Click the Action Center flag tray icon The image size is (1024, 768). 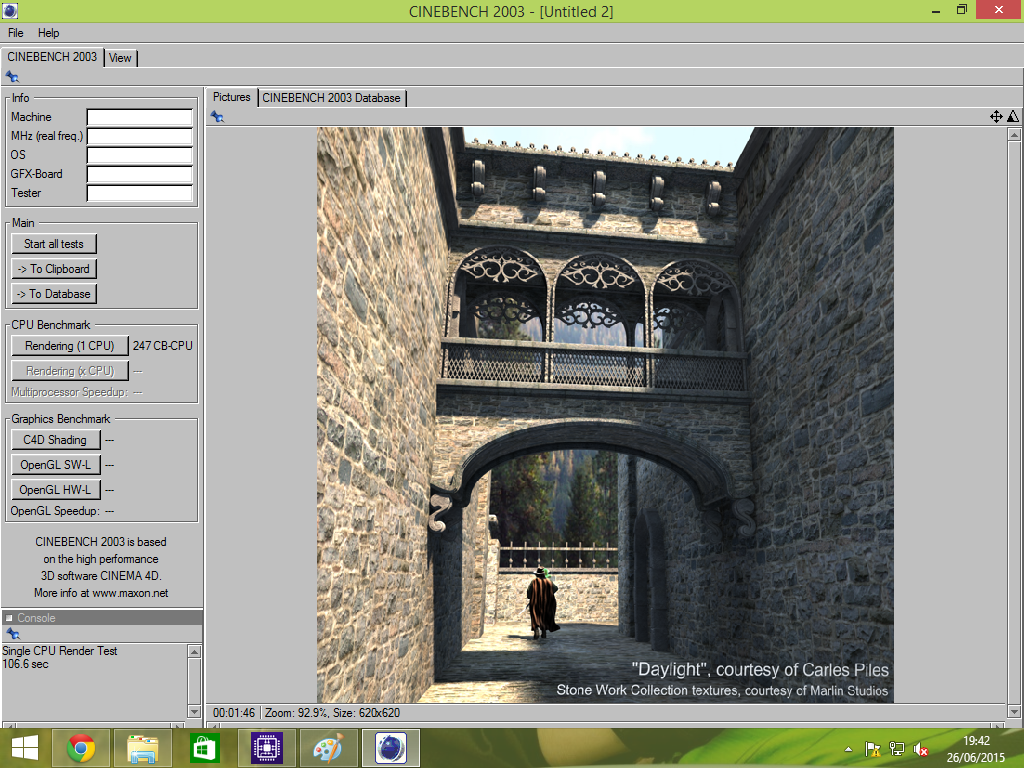872,749
